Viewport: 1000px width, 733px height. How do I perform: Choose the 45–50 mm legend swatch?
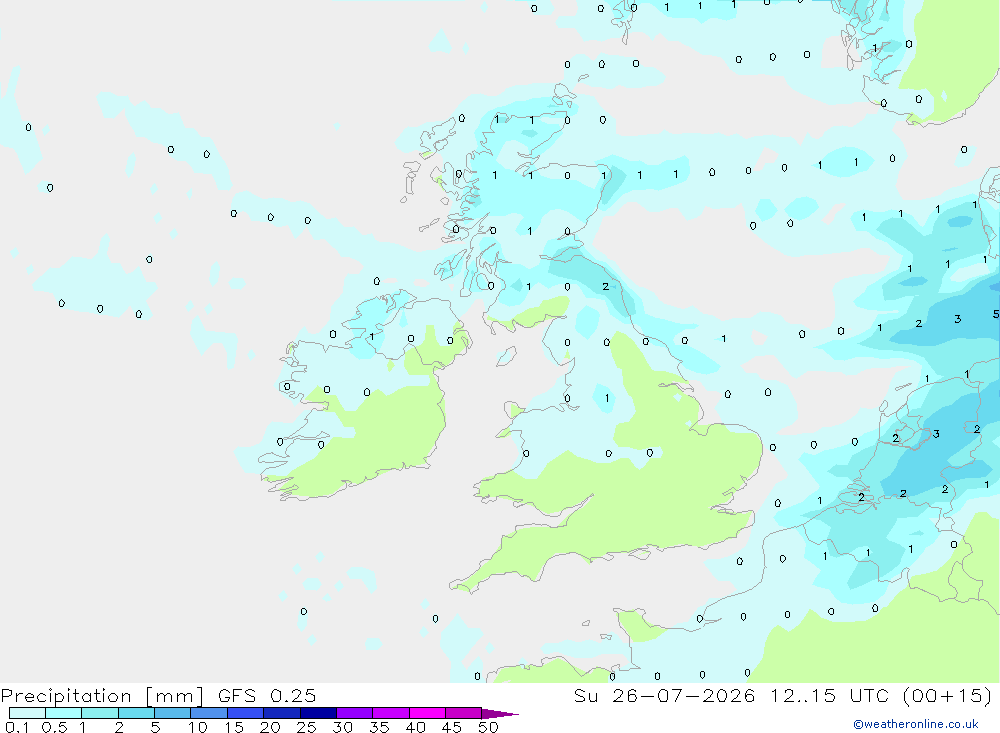point(463,713)
